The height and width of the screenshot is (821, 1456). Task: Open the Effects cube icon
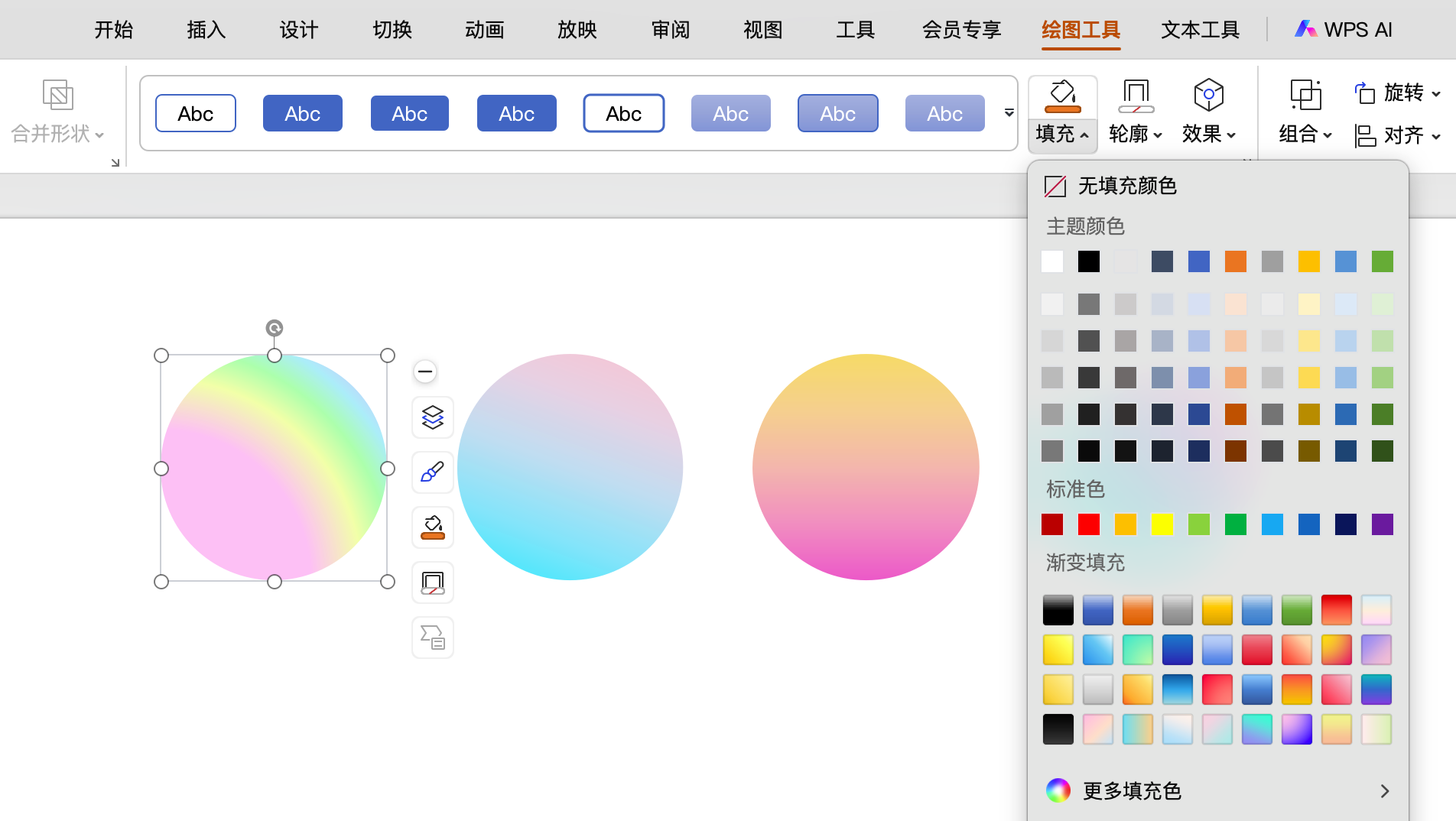click(1208, 96)
